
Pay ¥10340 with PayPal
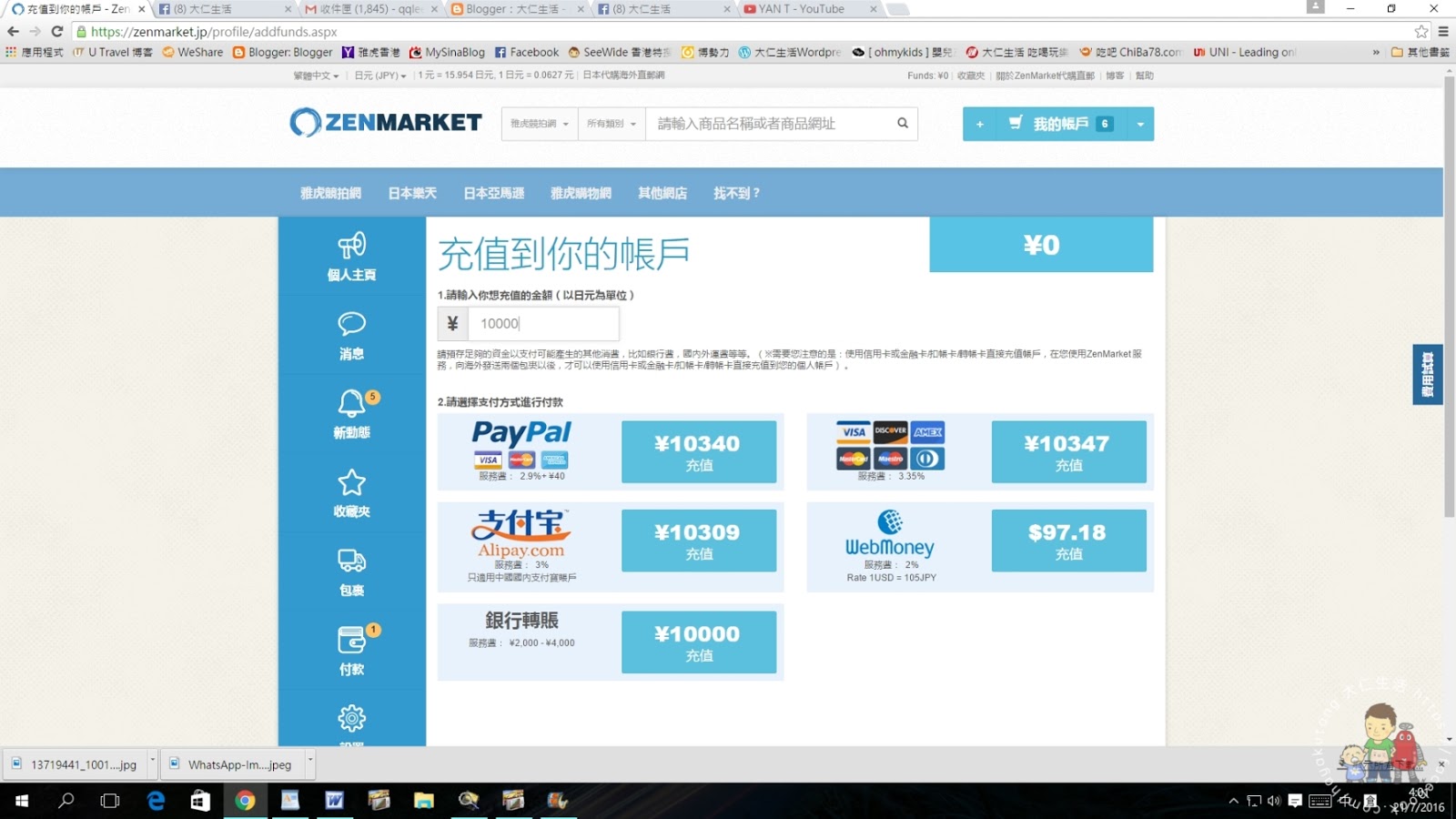point(698,451)
